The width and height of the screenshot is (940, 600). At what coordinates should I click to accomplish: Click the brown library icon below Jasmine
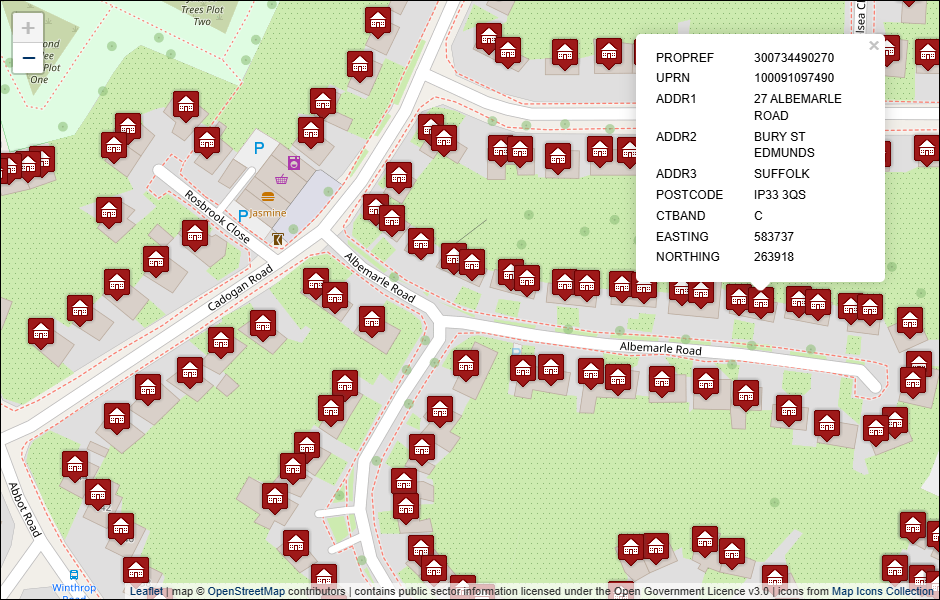pyautogui.click(x=277, y=239)
